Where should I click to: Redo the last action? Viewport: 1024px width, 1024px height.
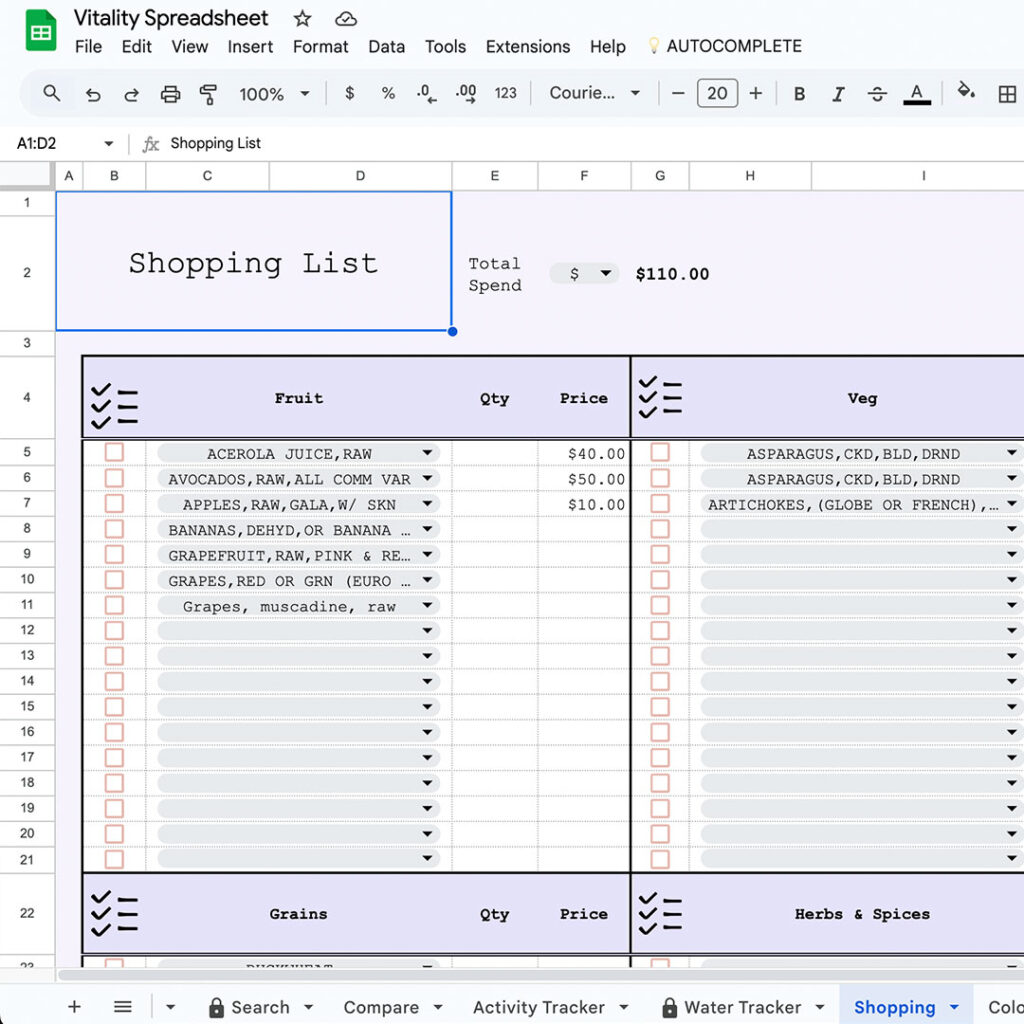coord(131,94)
